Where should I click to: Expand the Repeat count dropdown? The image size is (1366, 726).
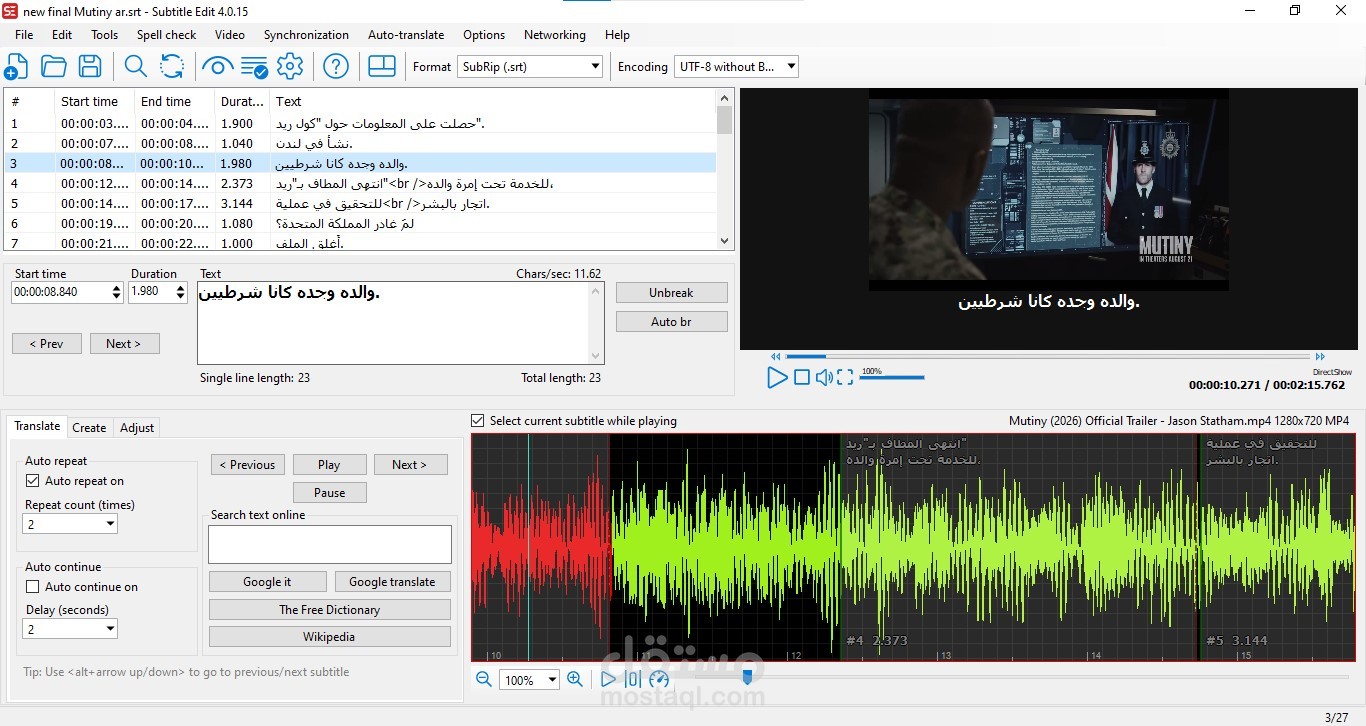tap(70, 524)
